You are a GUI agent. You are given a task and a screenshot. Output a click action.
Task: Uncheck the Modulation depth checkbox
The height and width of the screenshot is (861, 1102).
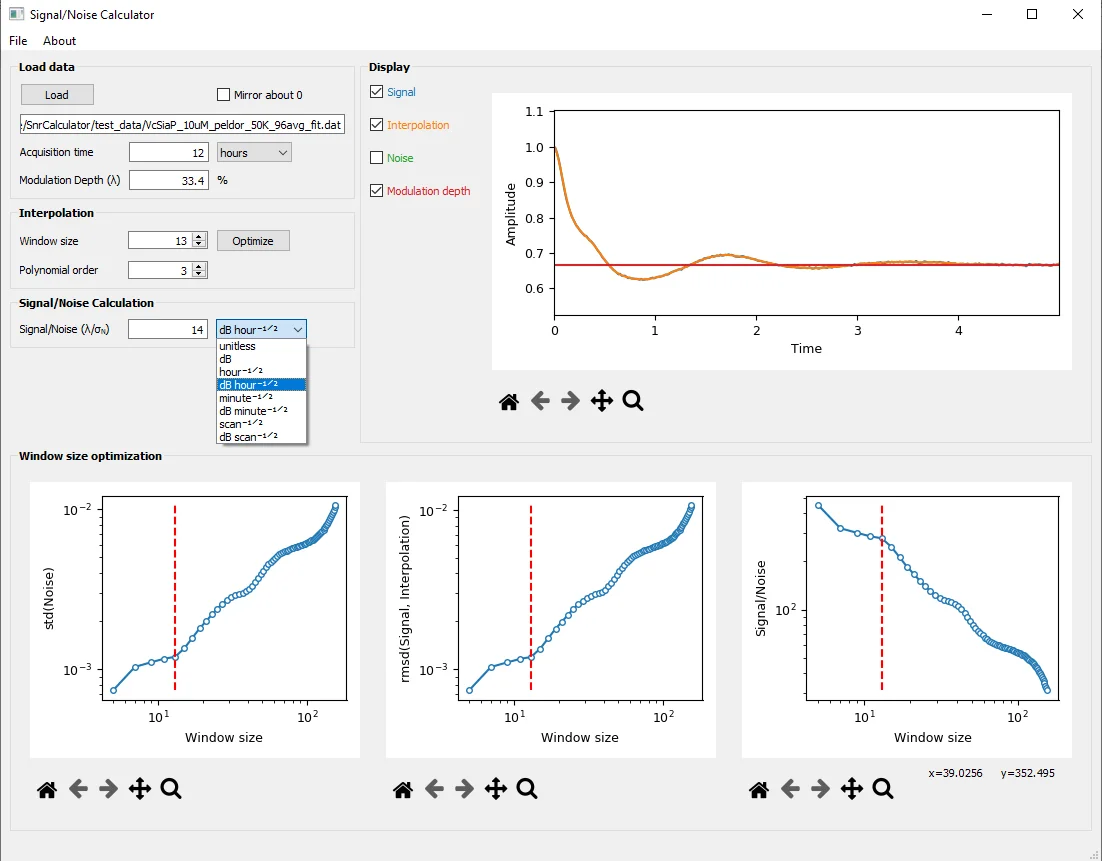click(377, 191)
